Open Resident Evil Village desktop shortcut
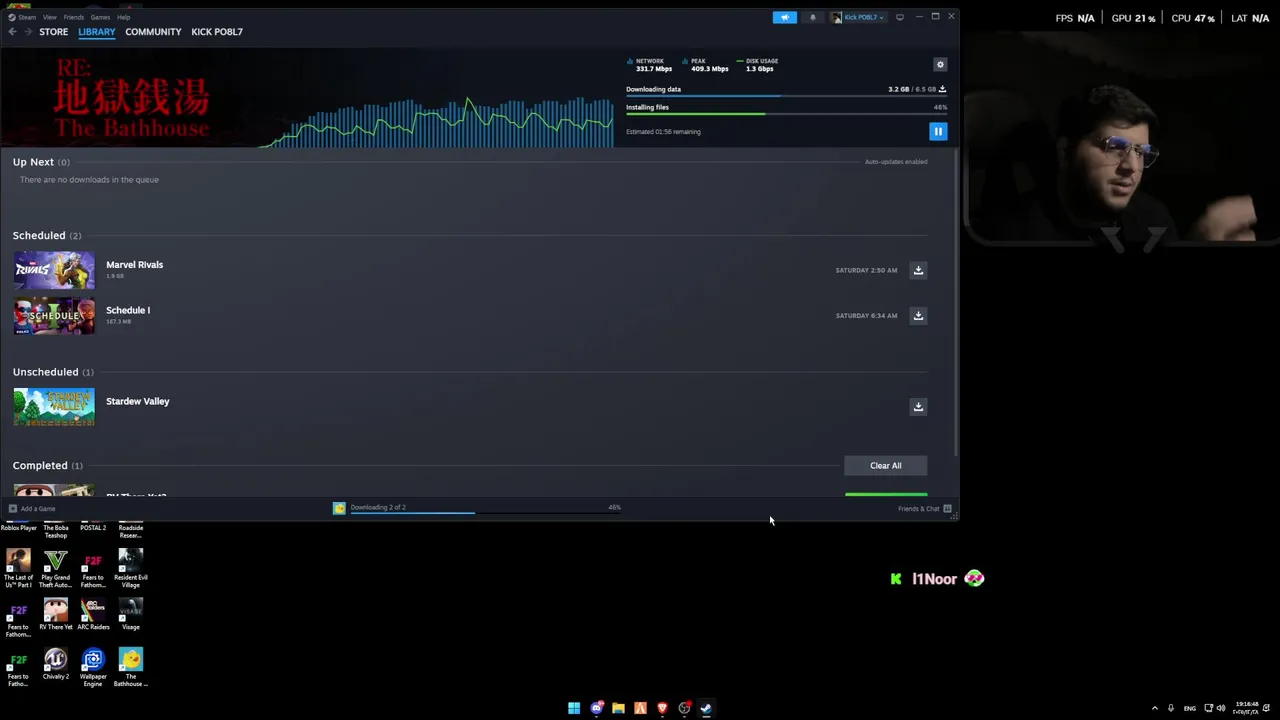Screen dimensions: 1280x720 tap(131, 566)
